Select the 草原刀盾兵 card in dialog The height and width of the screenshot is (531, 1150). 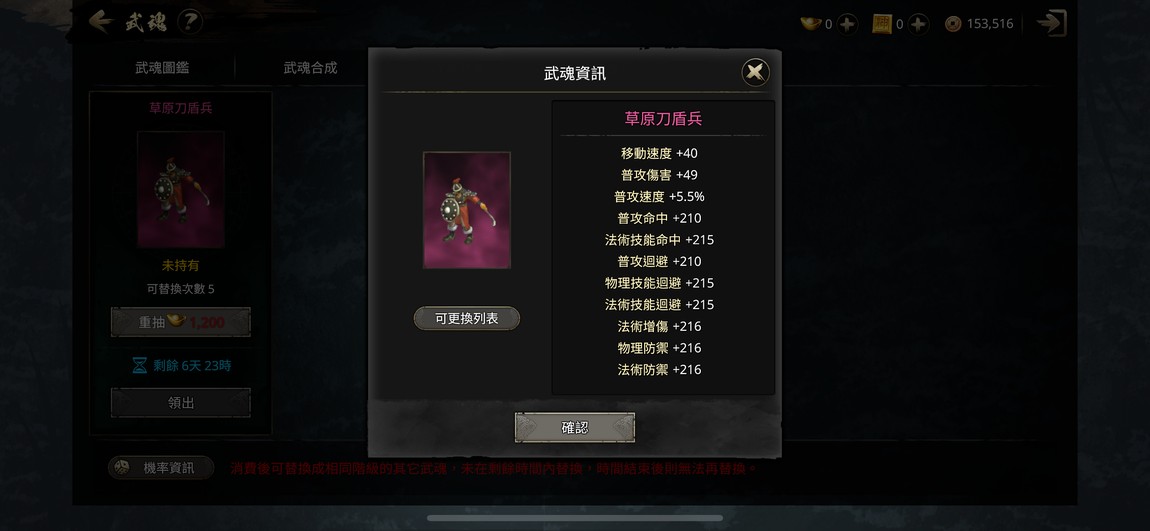tap(466, 210)
